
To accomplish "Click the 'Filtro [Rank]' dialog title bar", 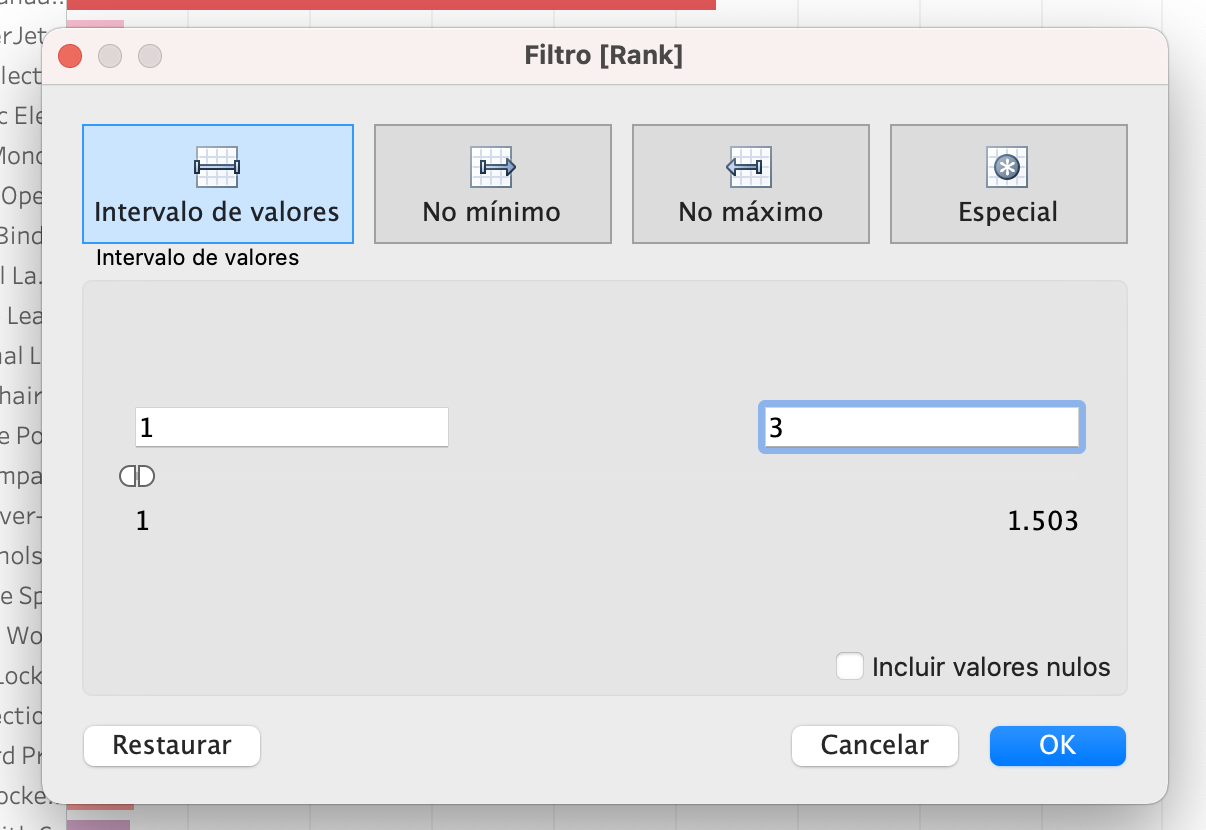I will [603, 55].
